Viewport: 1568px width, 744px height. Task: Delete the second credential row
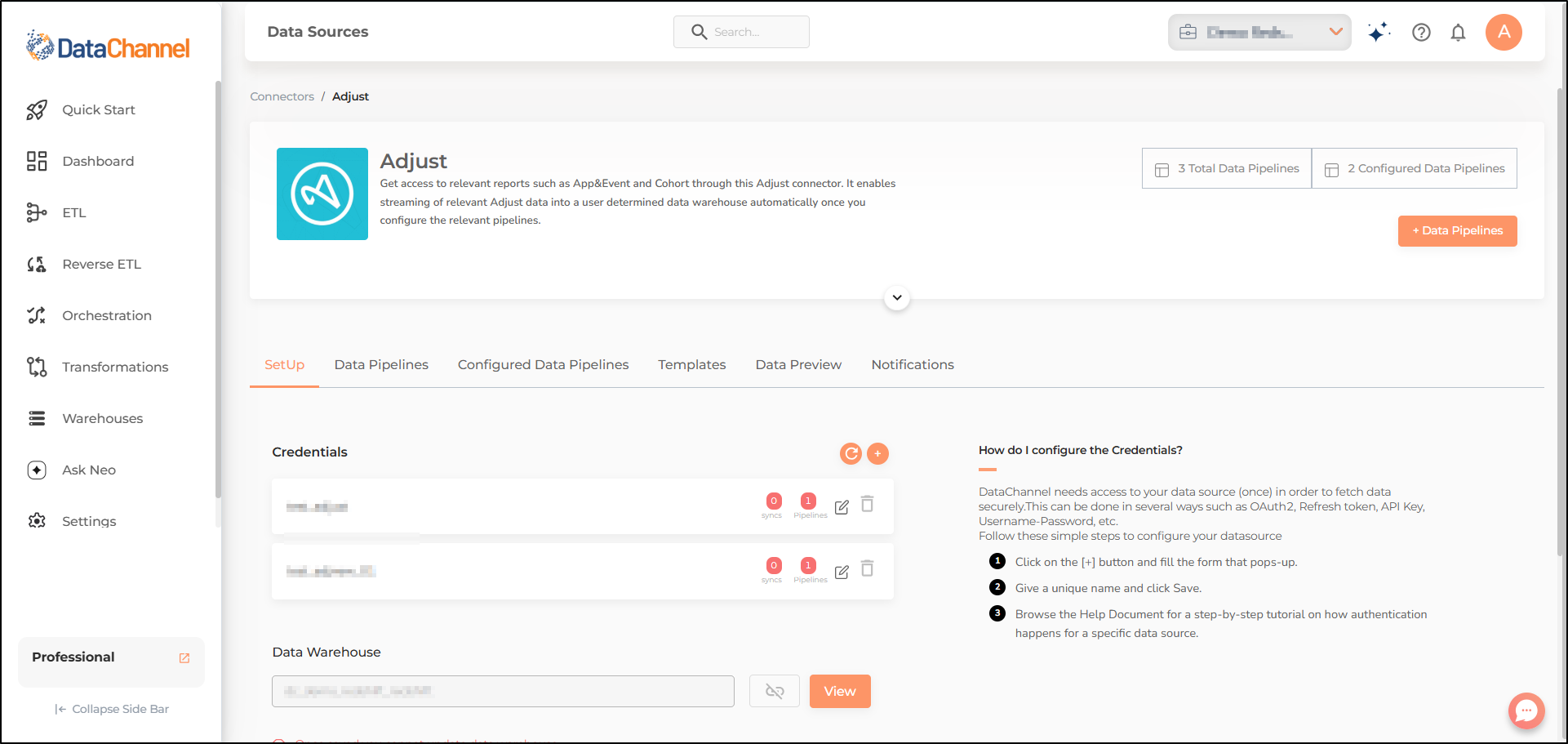click(x=867, y=568)
